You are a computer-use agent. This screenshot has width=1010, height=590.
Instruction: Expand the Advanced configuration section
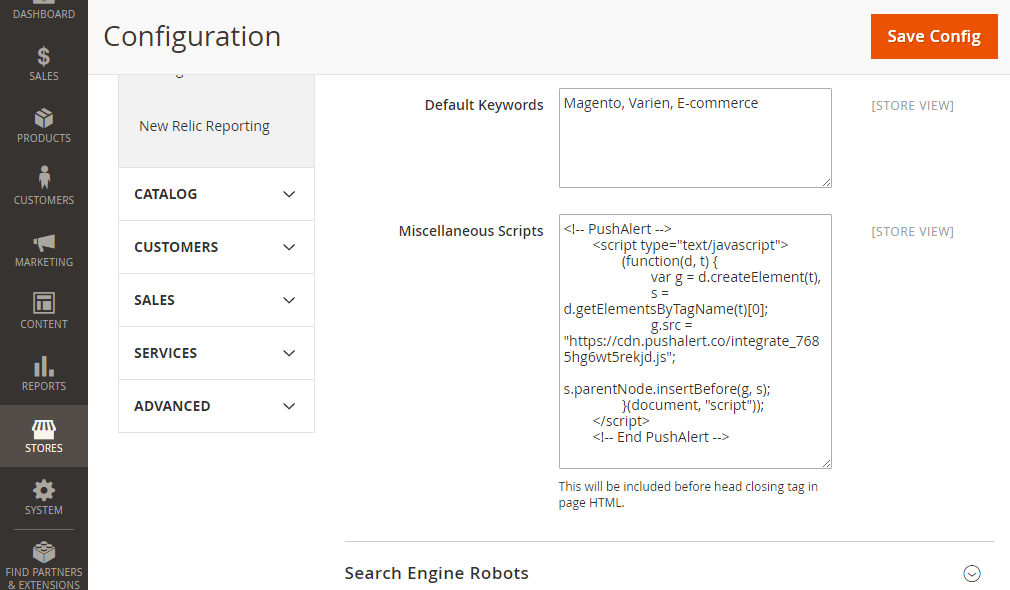click(x=216, y=406)
